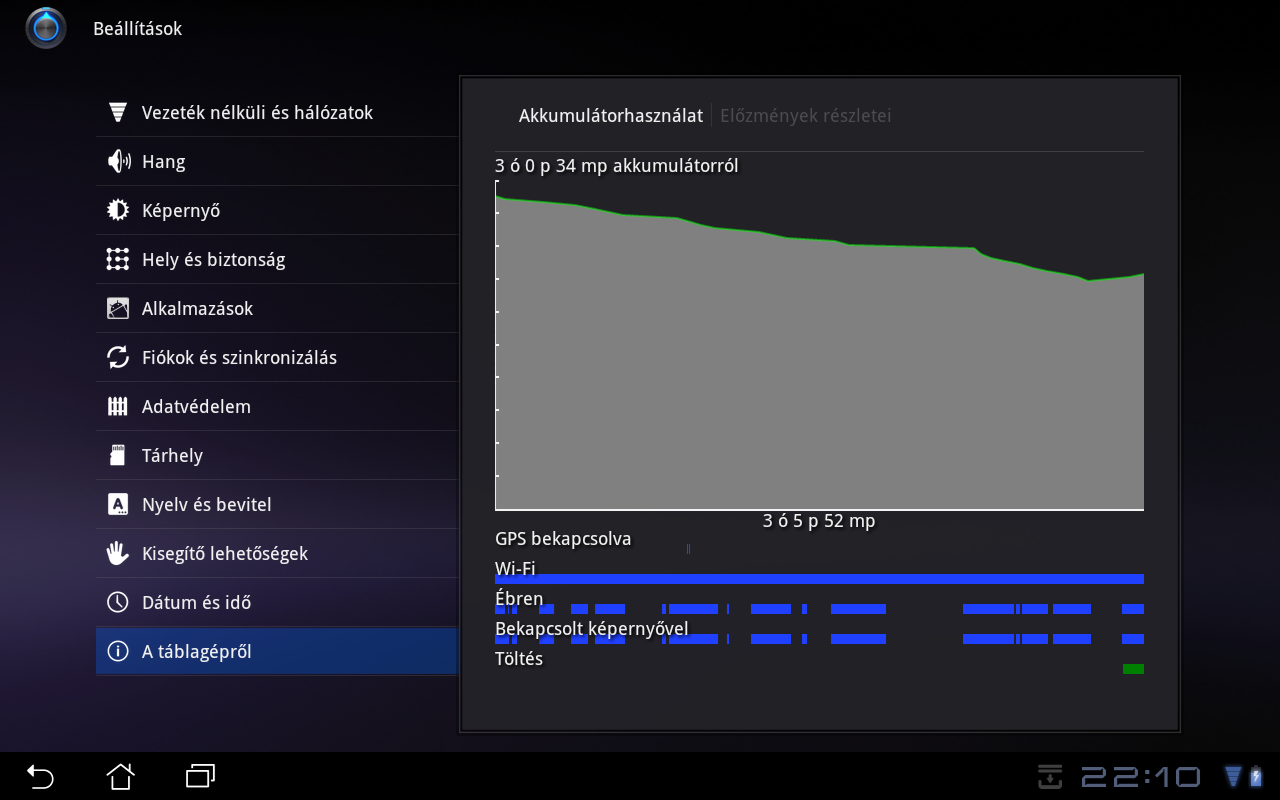Viewport: 1280px width, 800px height.
Task: Go to the Home screen
Action: pos(120,776)
